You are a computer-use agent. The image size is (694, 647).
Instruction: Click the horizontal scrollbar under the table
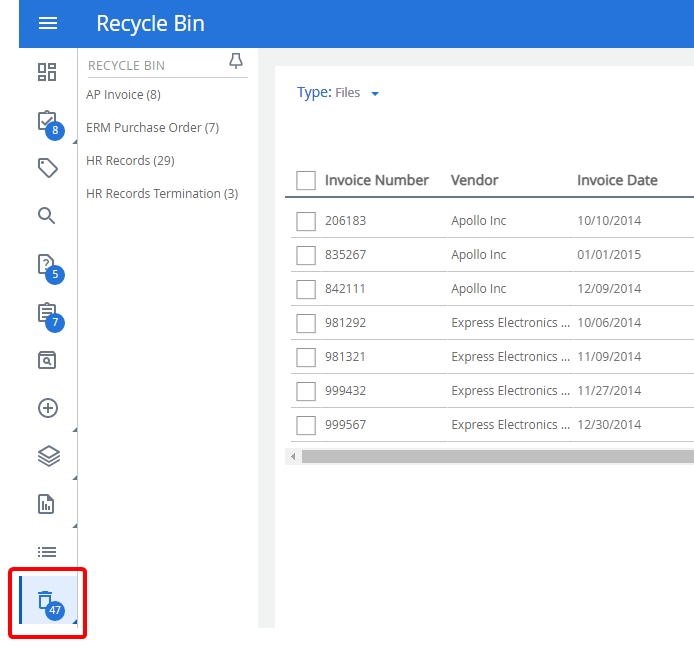click(x=495, y=456)
